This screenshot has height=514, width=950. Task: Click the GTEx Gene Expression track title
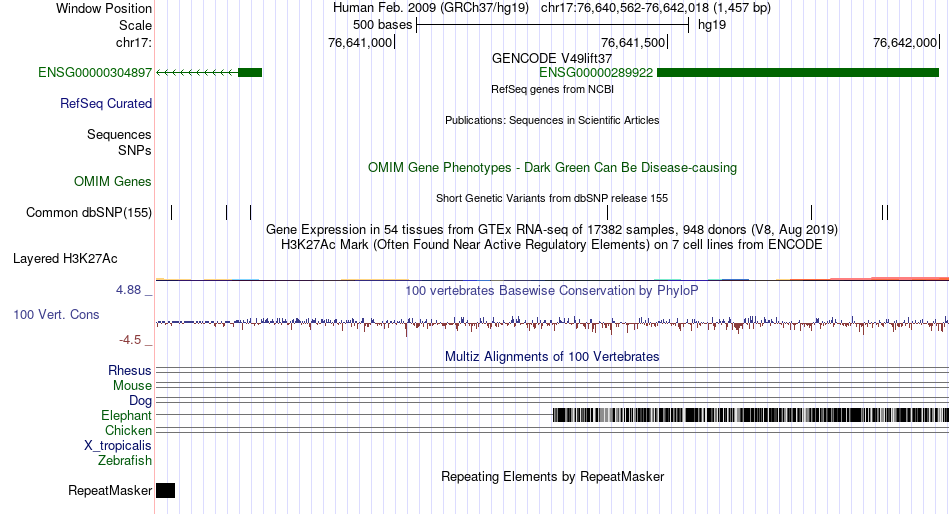pos(552,230)
